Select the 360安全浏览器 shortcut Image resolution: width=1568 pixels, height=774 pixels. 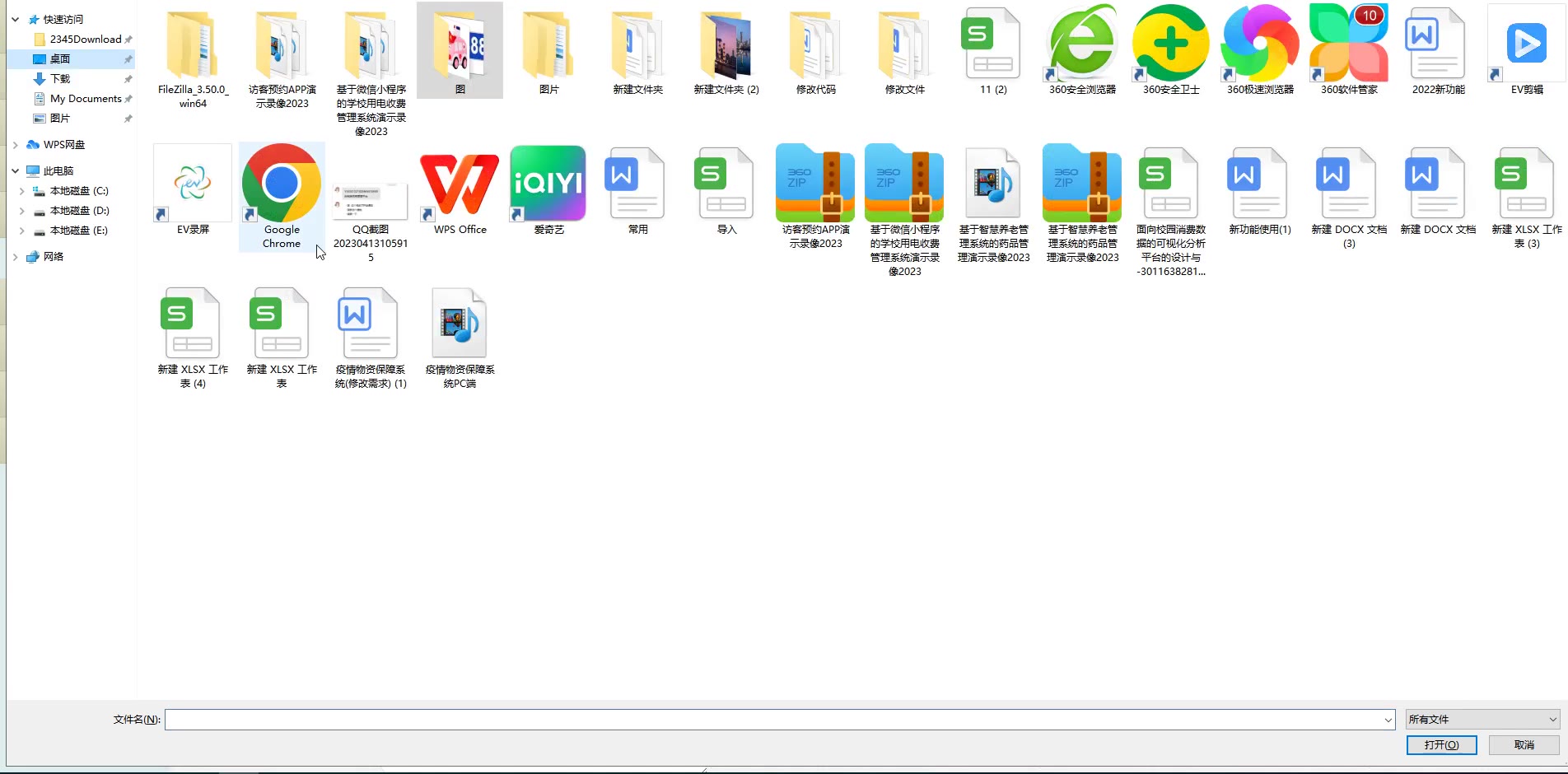(x=1082, y=51)
